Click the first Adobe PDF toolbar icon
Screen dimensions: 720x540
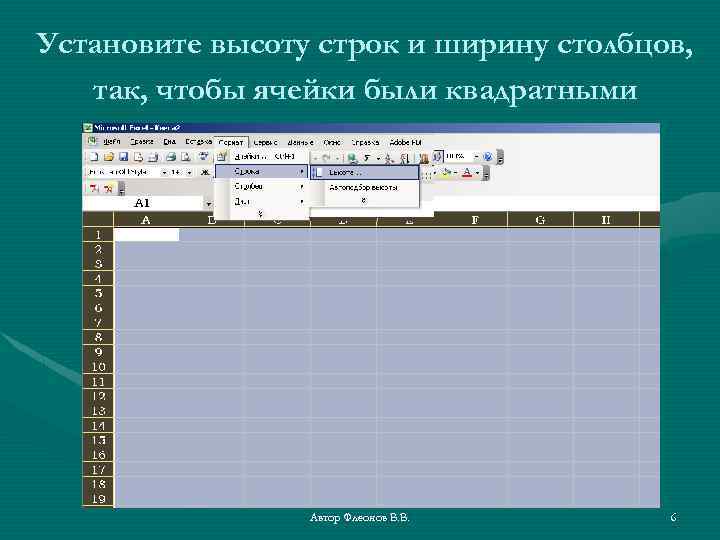pos(94,188)
